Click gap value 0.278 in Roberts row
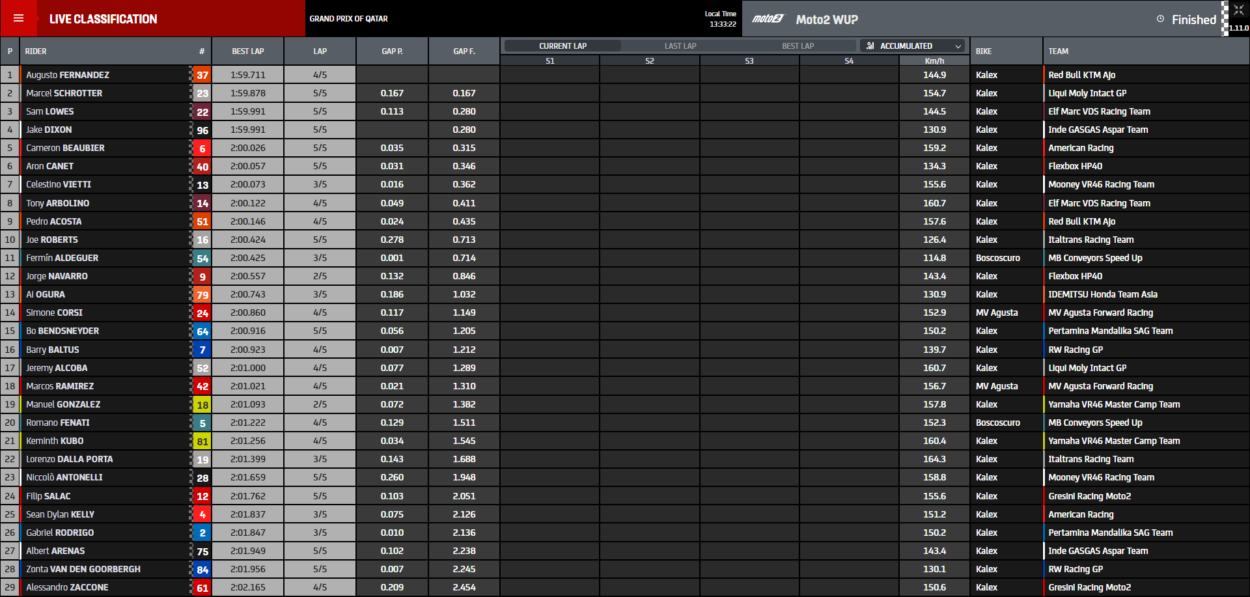 pos(392,240)
